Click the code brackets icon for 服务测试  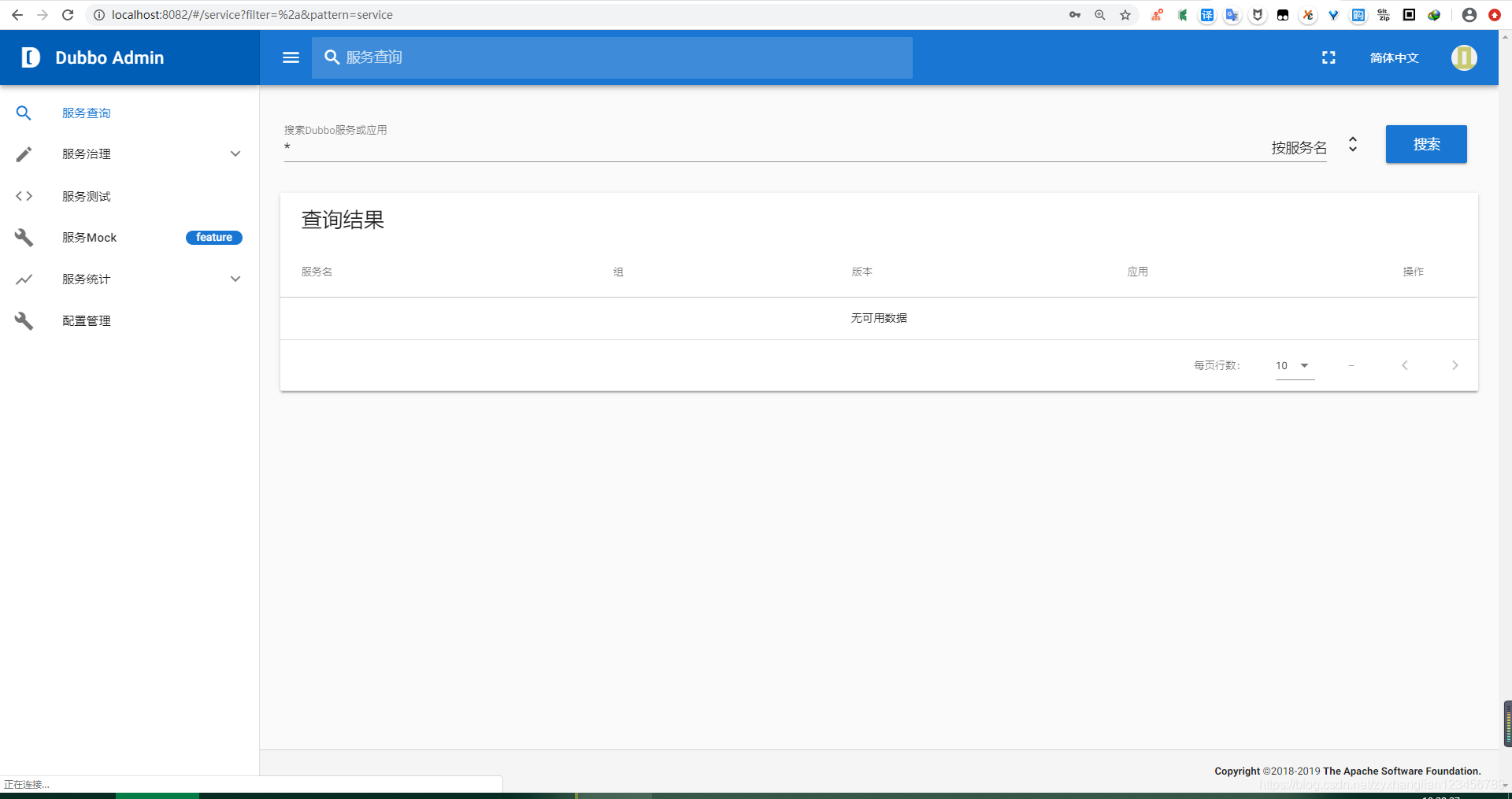24,196
